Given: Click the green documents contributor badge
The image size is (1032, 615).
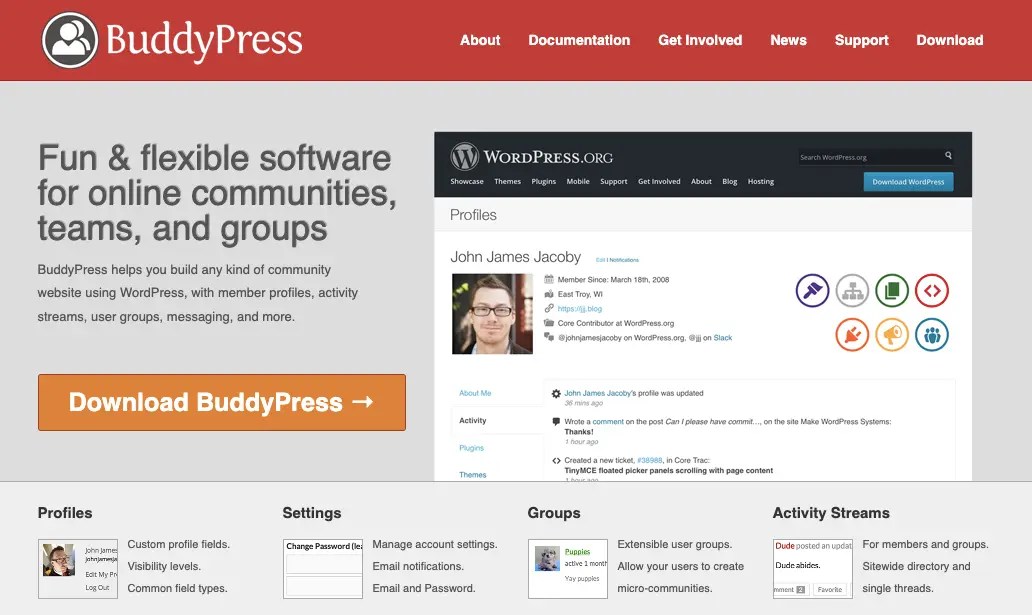Looking at the screenshot, I should pyautogui.click(x=892, y=290).
